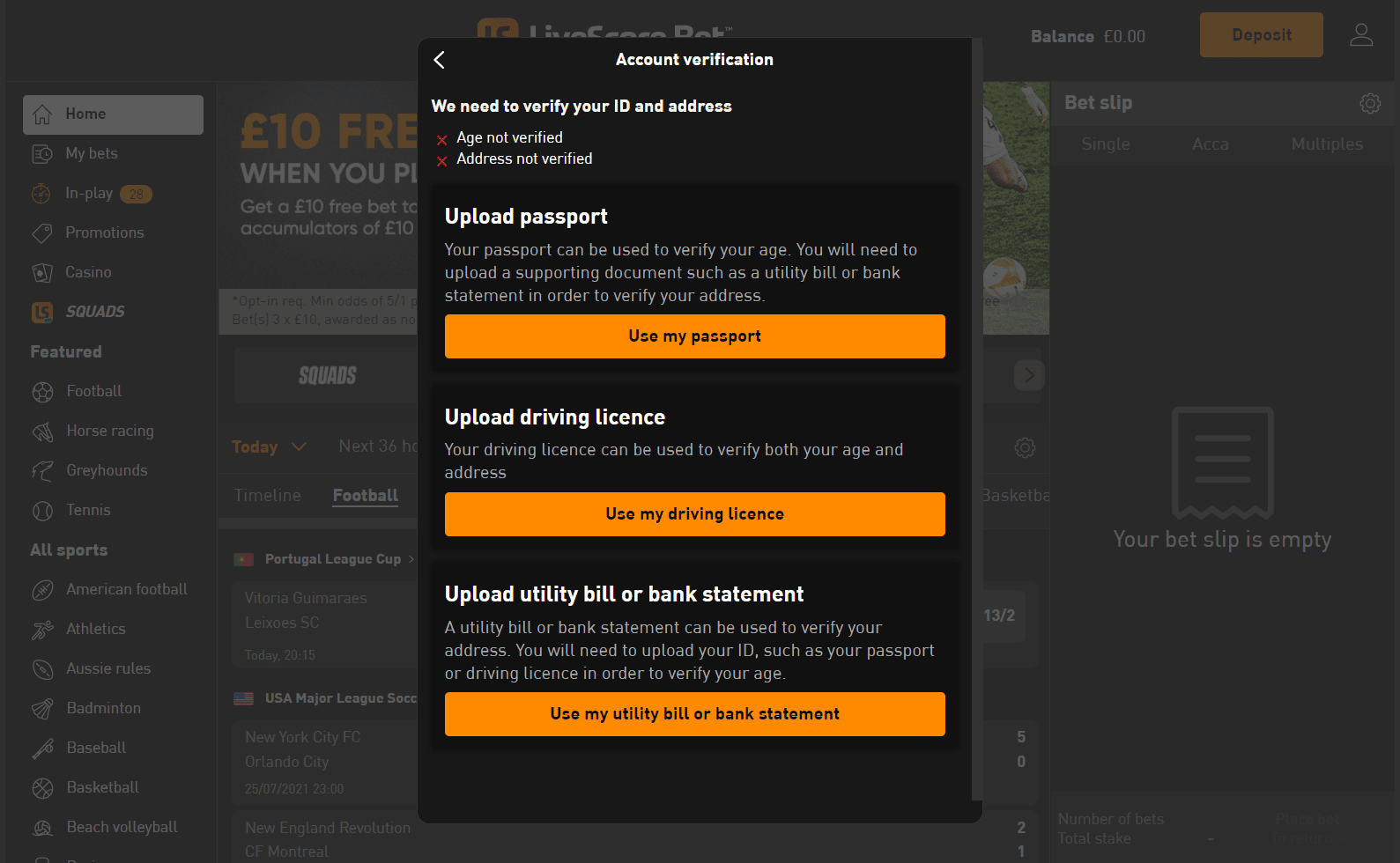The image size is (1400, 863).
Task: Click the Deposit button
Action: tap(1261, 35)
